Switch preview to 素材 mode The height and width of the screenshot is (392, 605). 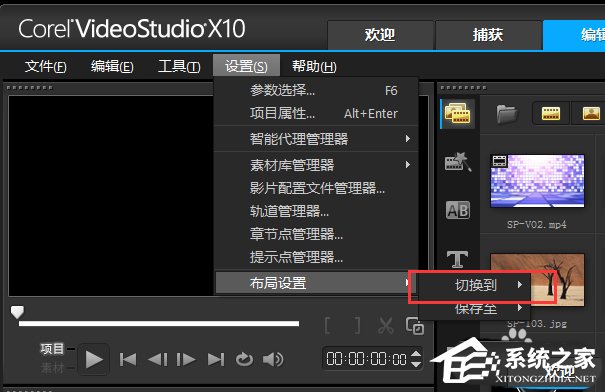coord(52,368)
